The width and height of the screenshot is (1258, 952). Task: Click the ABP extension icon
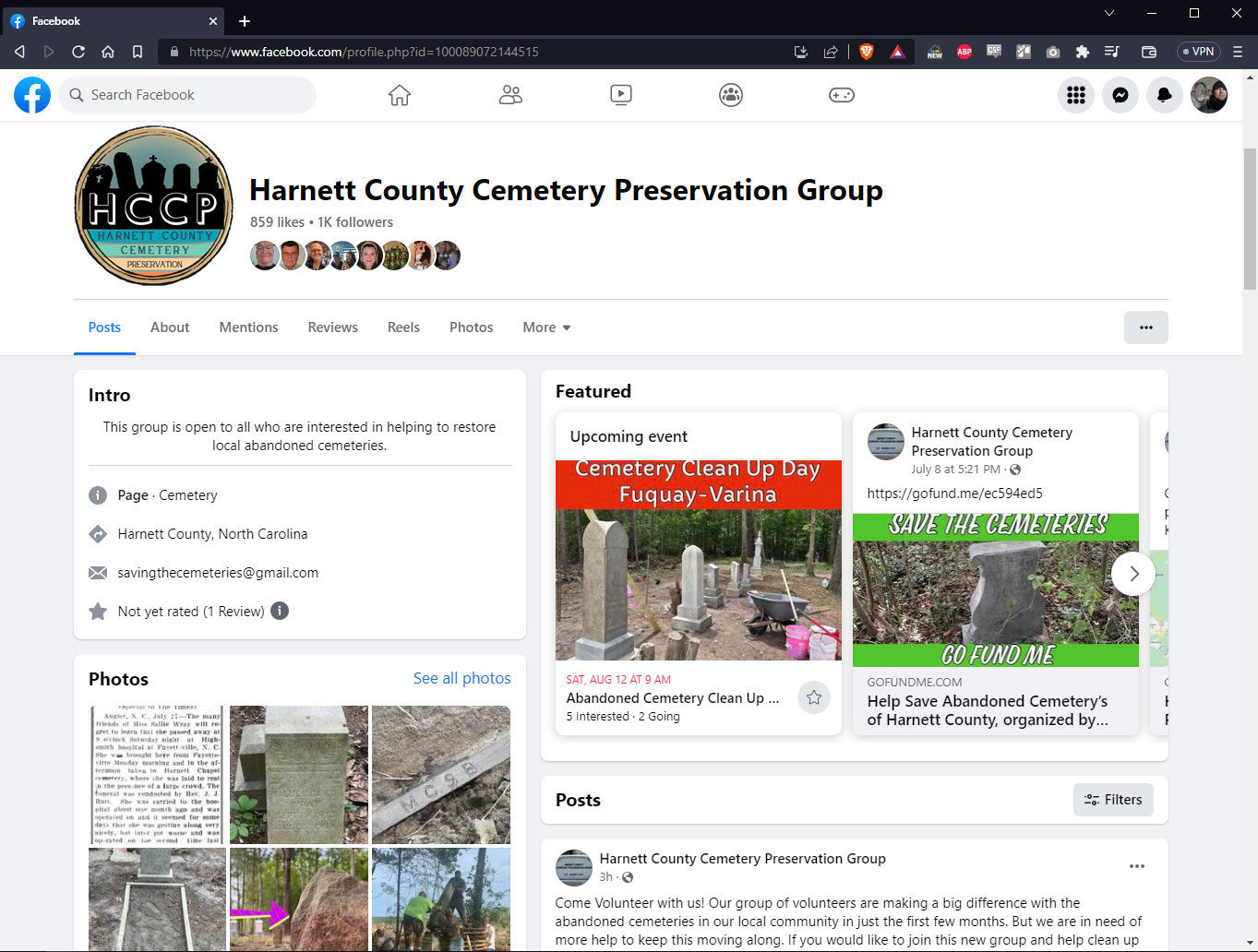click(964, 52)
